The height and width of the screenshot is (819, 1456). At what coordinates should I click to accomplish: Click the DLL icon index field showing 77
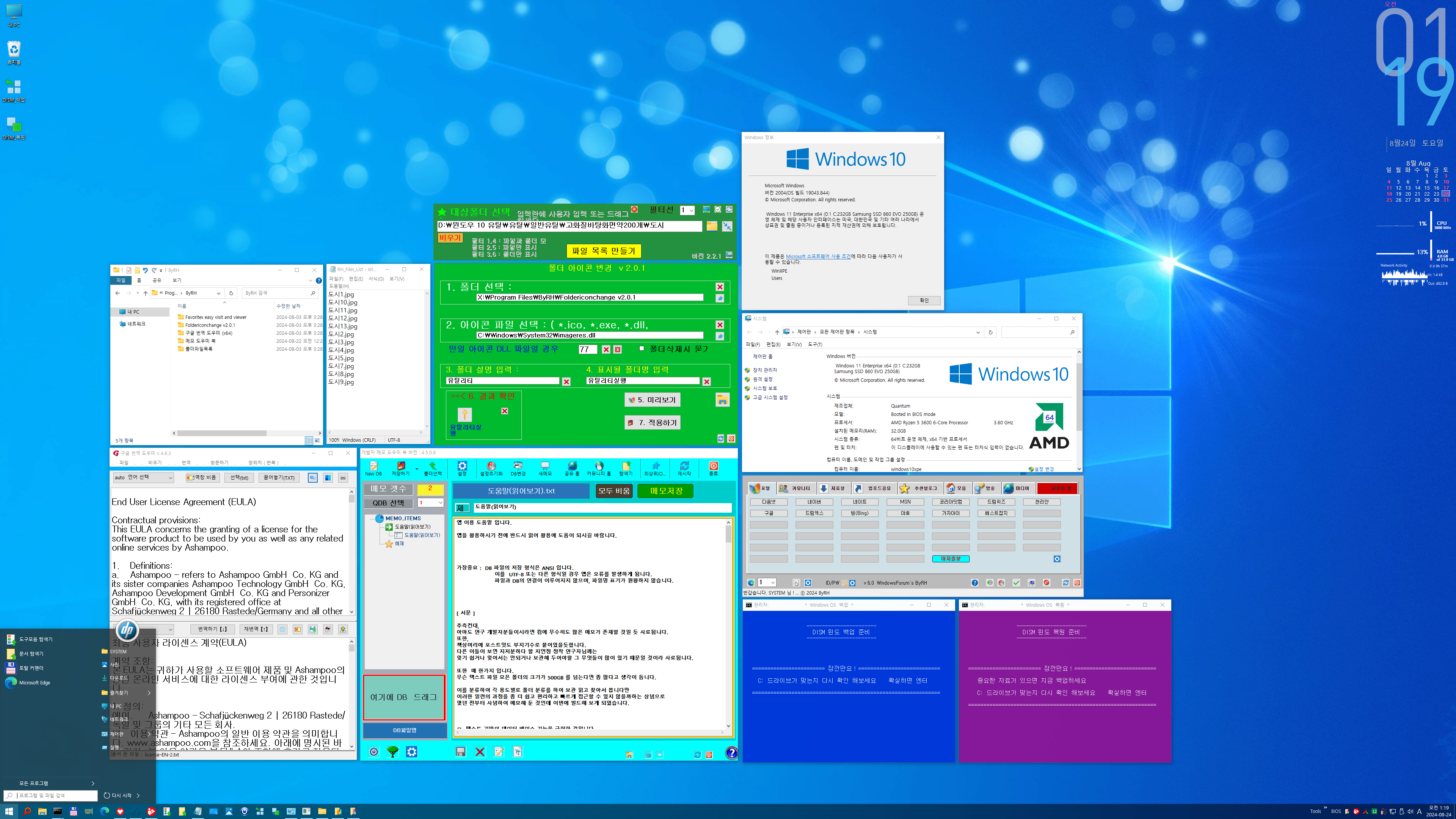(x=588, y=349)
